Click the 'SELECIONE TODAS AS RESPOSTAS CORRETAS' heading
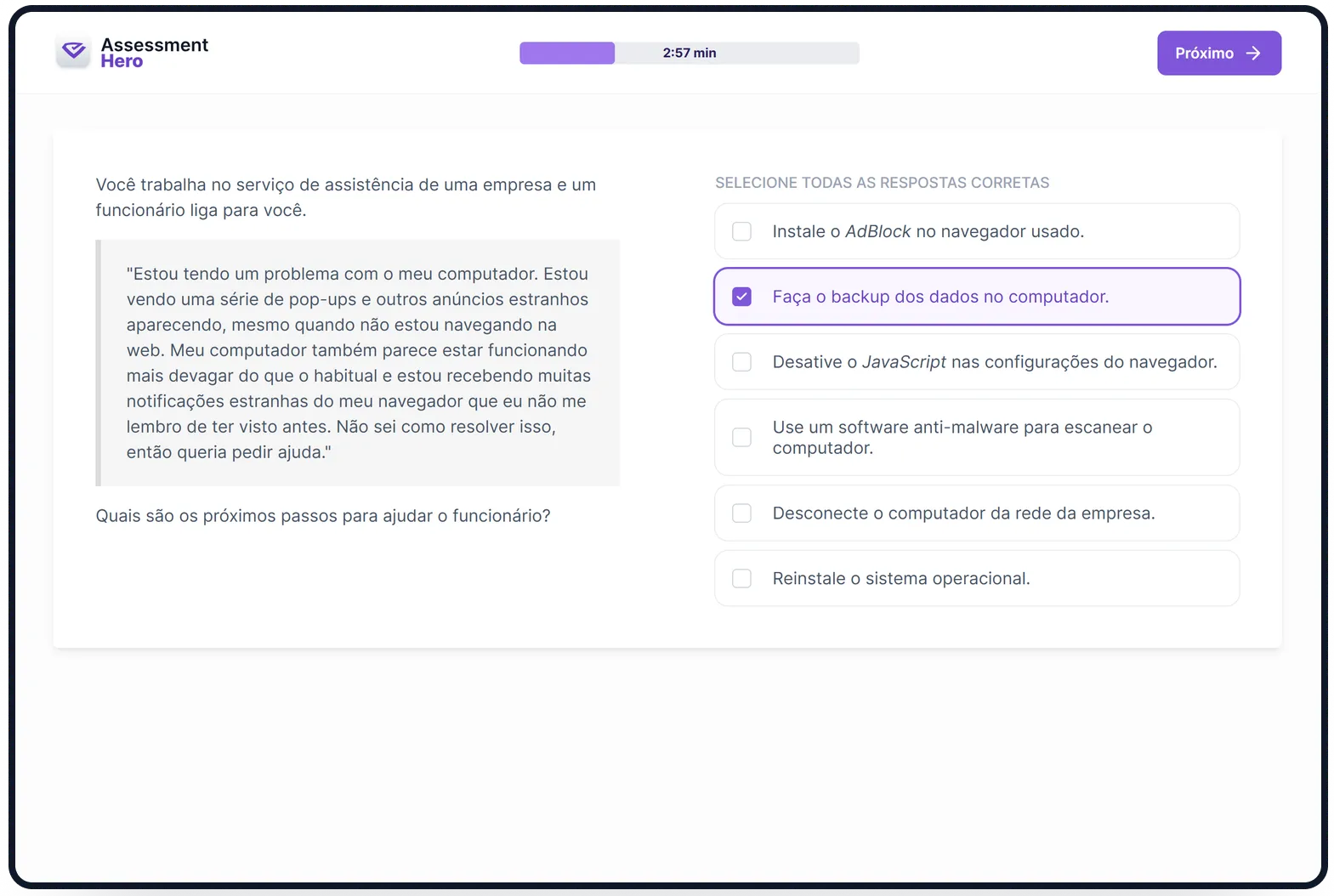 coord(882,183)
